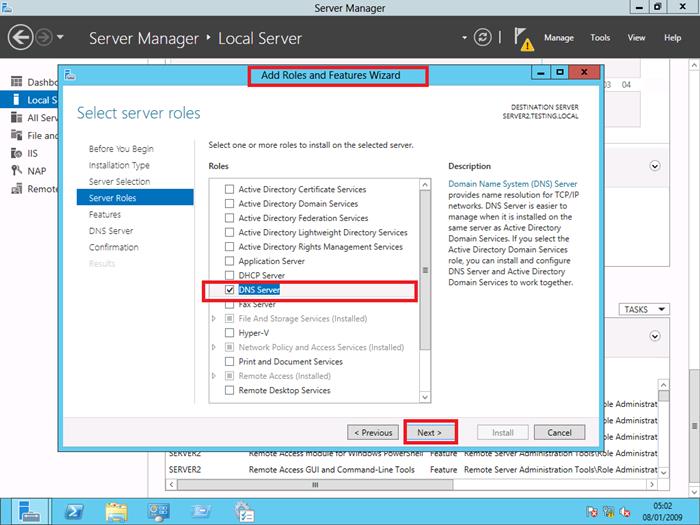Select the IIS icon in the sidebar
700x525 pixels.
coord(17,153)
